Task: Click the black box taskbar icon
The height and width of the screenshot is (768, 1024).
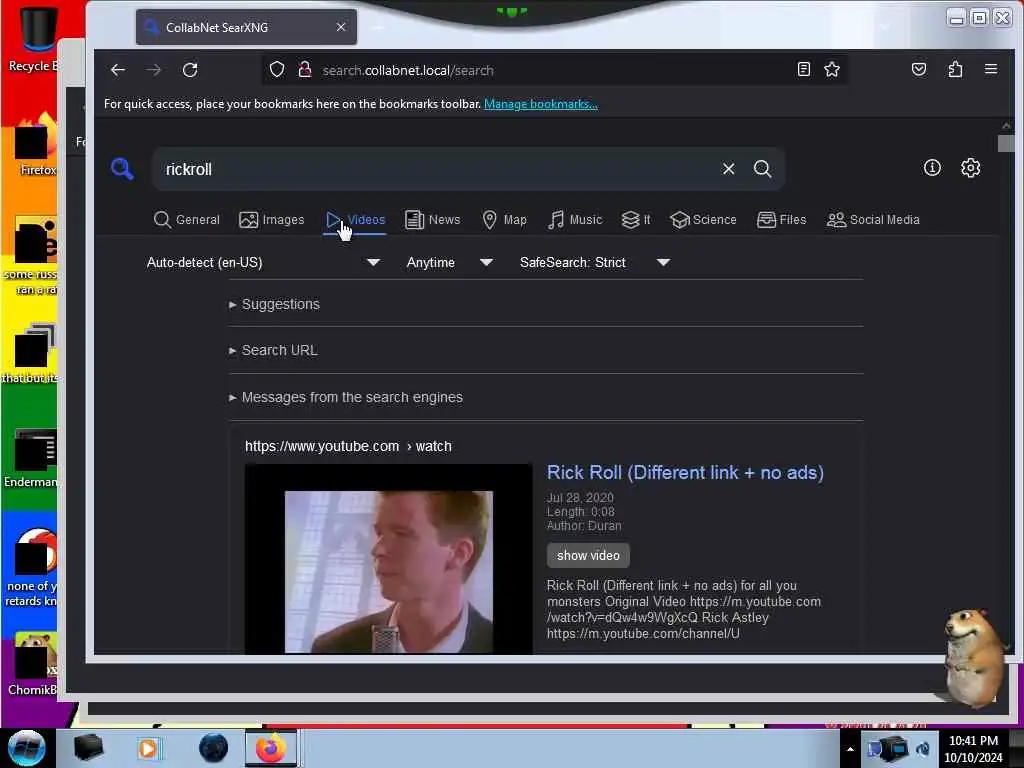Action: point(88,748)
